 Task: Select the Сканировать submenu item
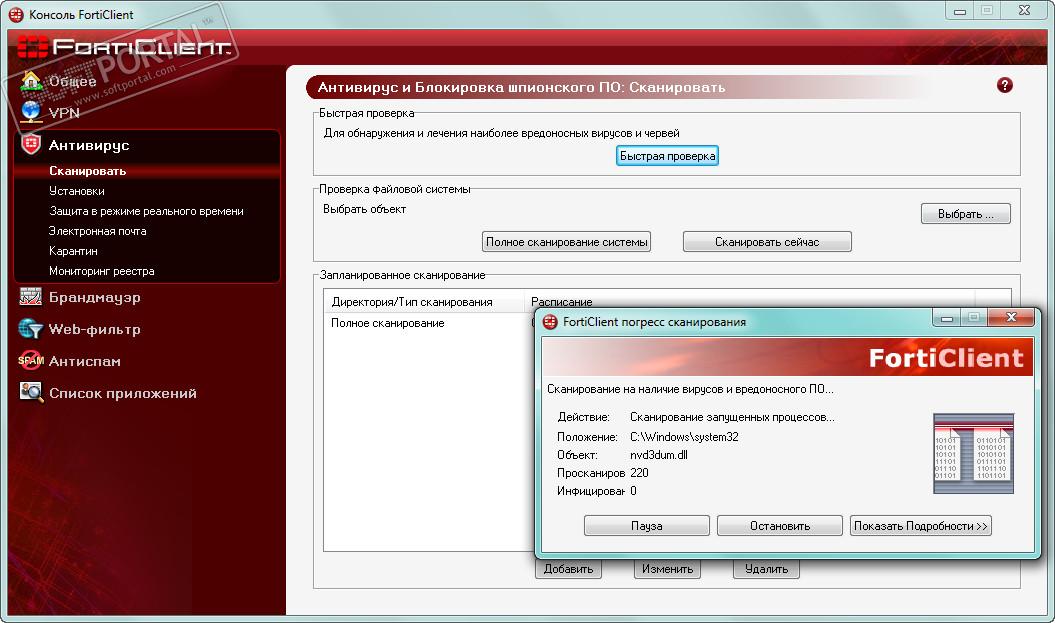point(87,171)
